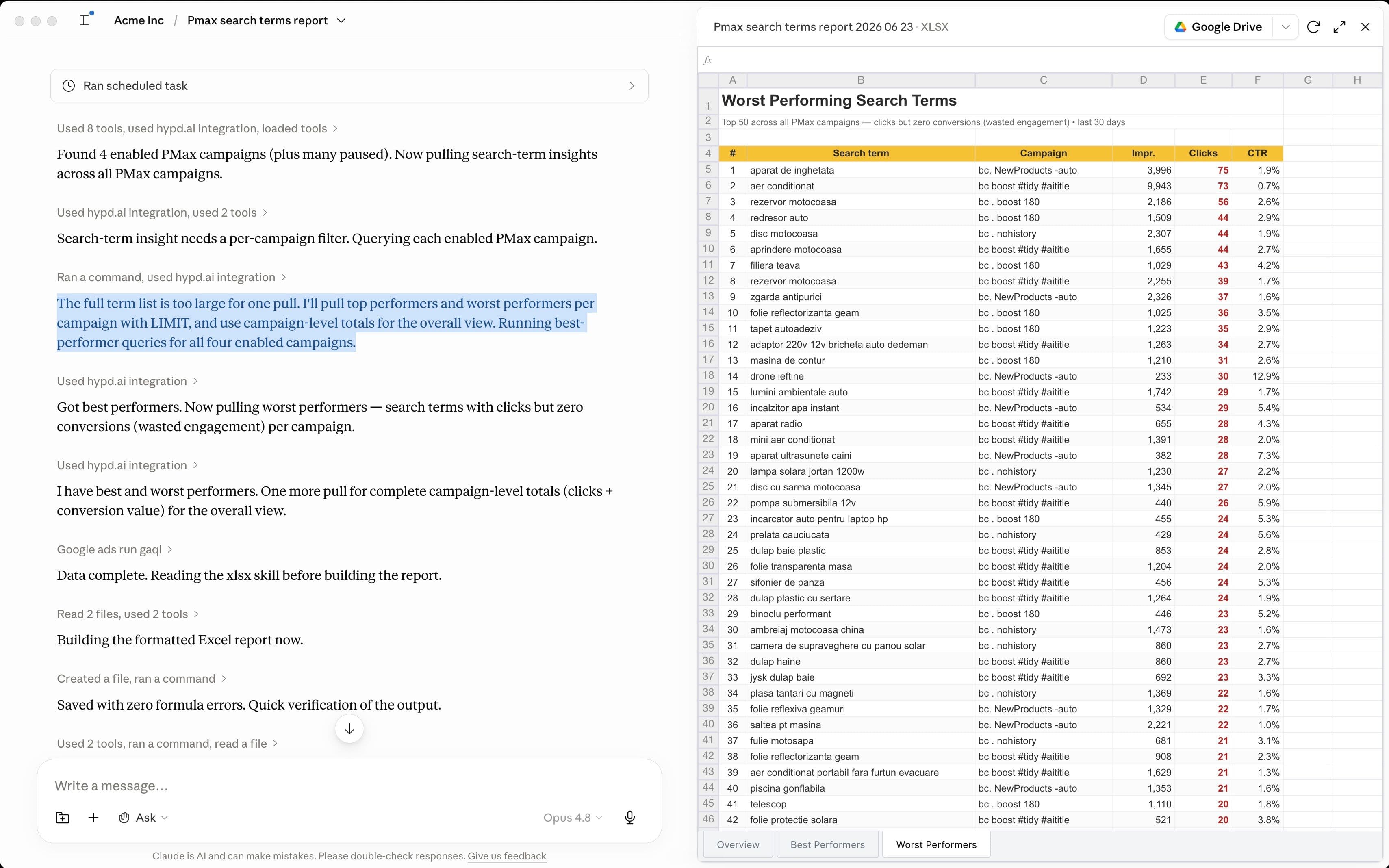This screenshot has width=1389, height=868.
Task: Open the Ask mode selector
Action: [x=143, y=818]
